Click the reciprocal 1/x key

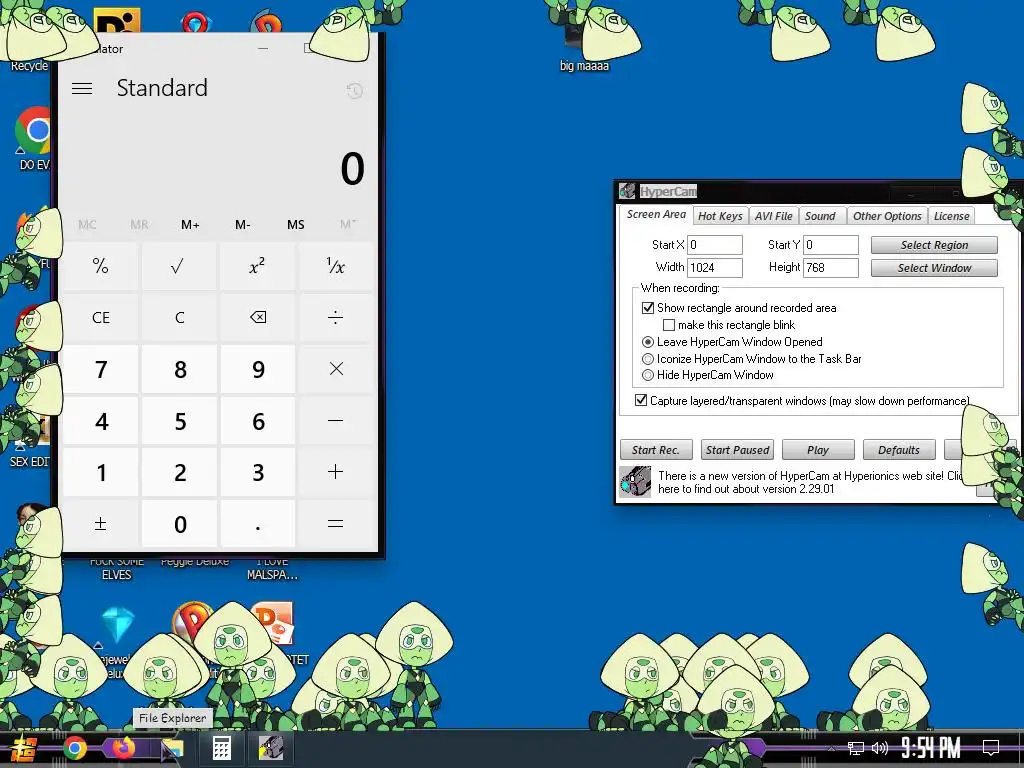(x=336, y=266)
